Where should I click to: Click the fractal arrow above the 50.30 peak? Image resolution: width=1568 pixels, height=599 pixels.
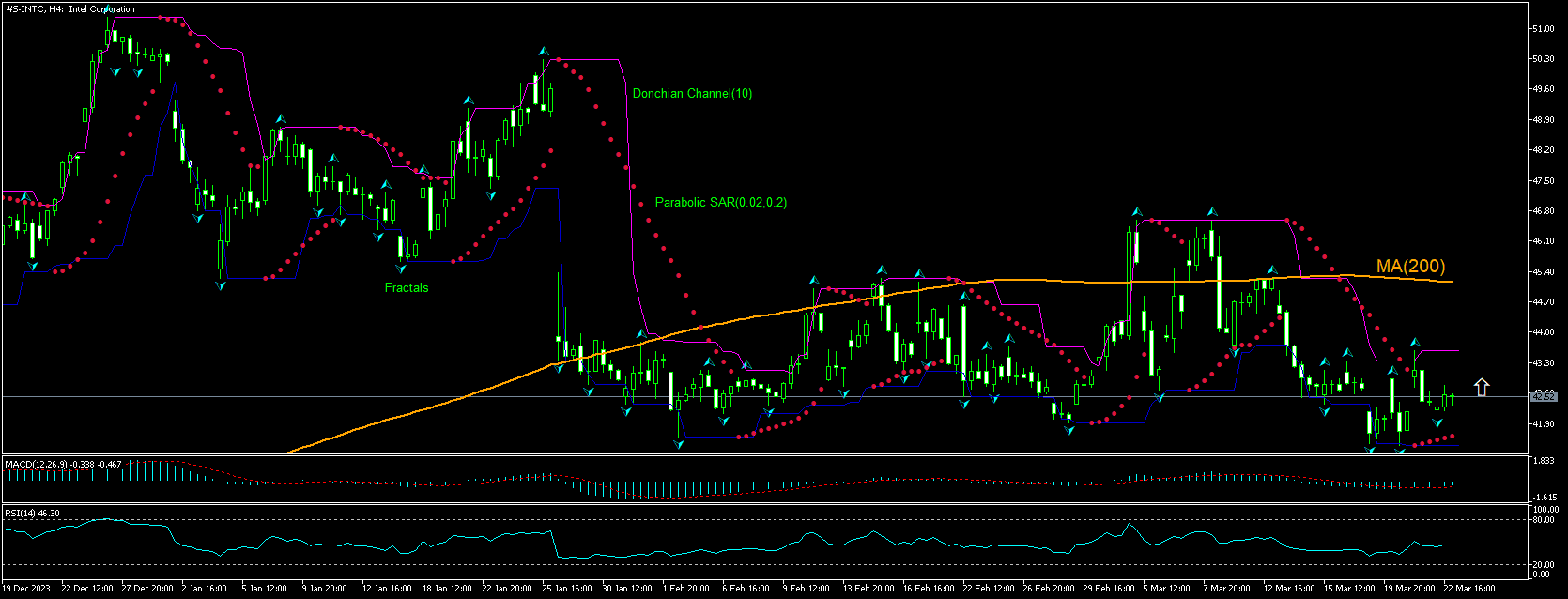pyautogui.click(x=543, y=51)
